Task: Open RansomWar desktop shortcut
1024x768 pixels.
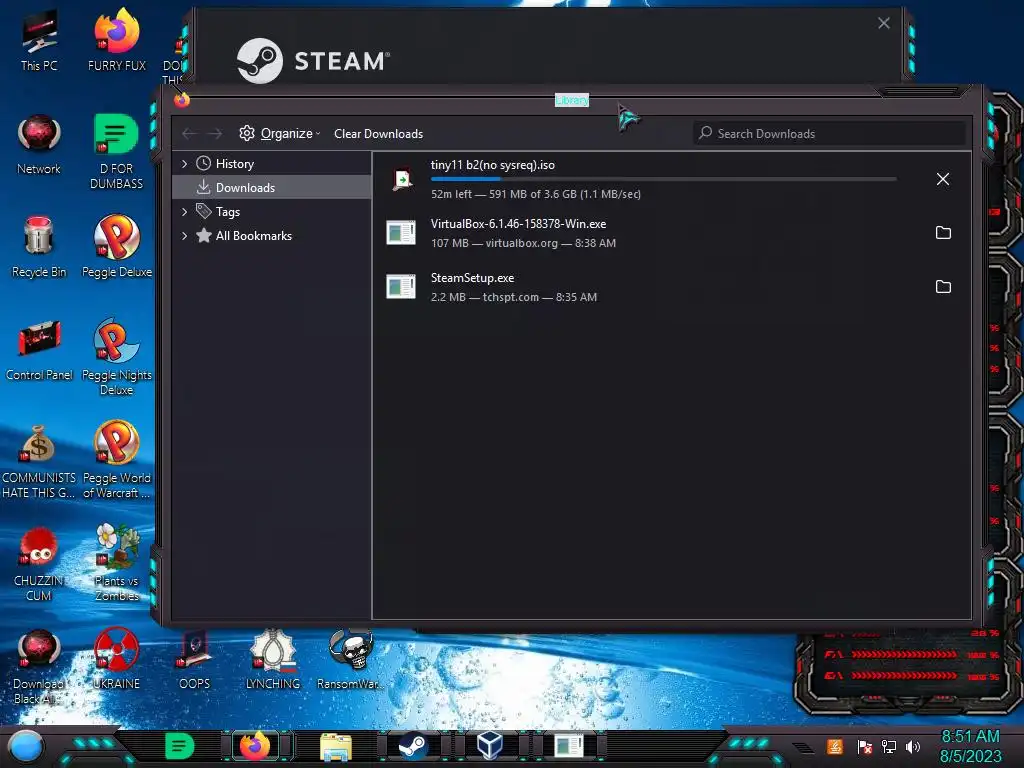Action: click(x=350, y=660)
